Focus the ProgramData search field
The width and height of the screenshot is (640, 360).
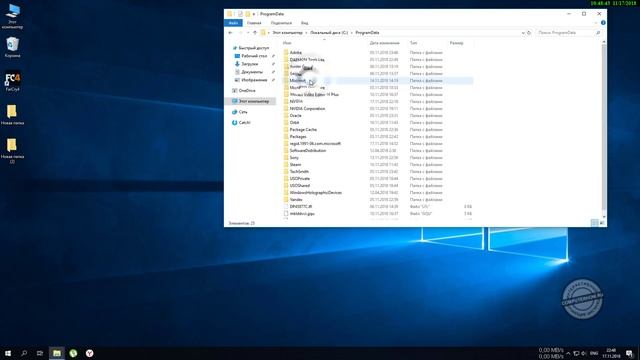565,33
